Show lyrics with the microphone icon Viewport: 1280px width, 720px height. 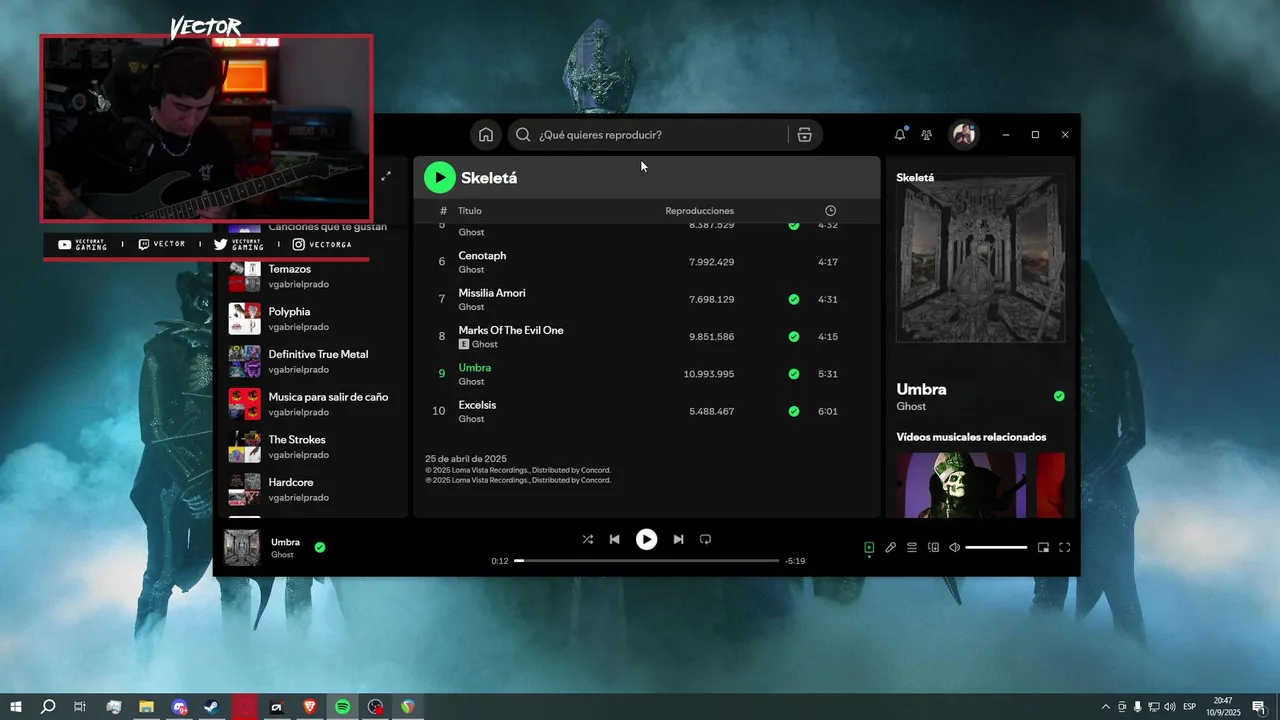point(891,547)
